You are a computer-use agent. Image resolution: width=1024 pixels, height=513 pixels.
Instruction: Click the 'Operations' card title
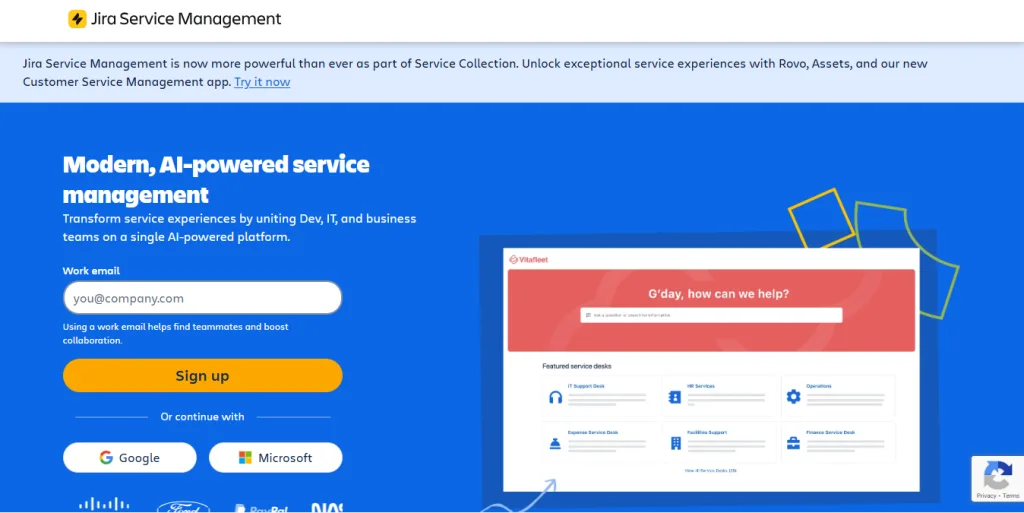(x=819, y=386)
